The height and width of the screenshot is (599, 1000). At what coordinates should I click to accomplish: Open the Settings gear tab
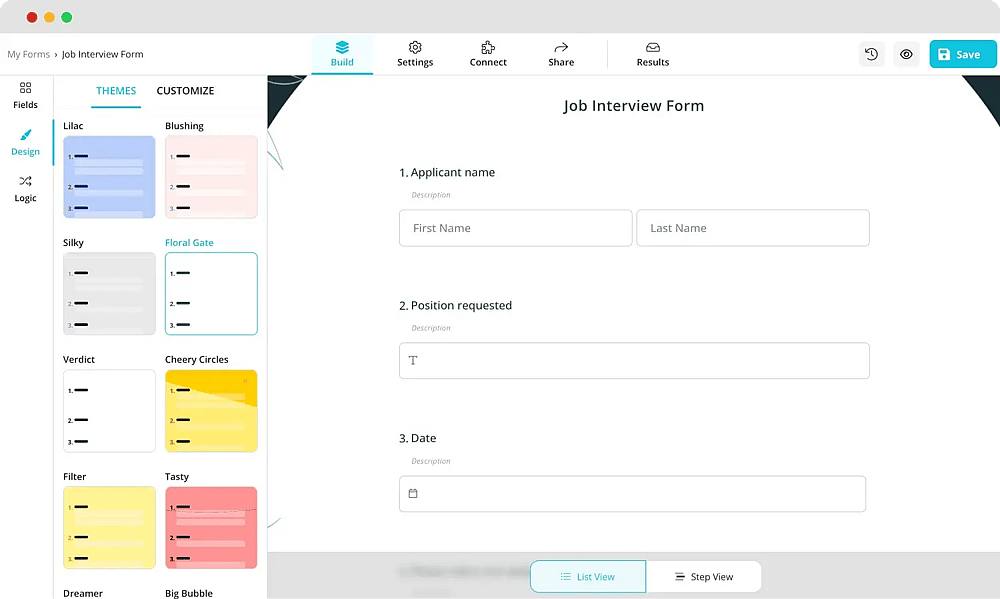point(415,54)
